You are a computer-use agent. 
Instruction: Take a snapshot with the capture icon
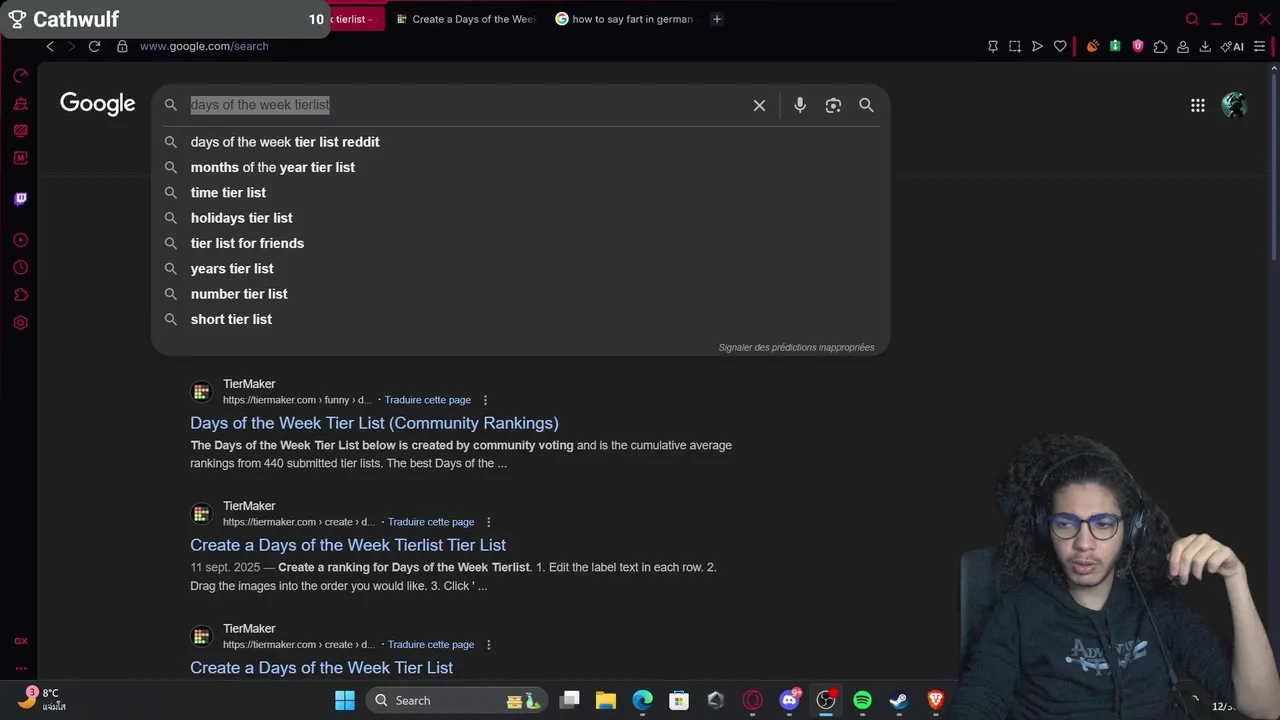pyautogui.click(x=1015, y=46)
